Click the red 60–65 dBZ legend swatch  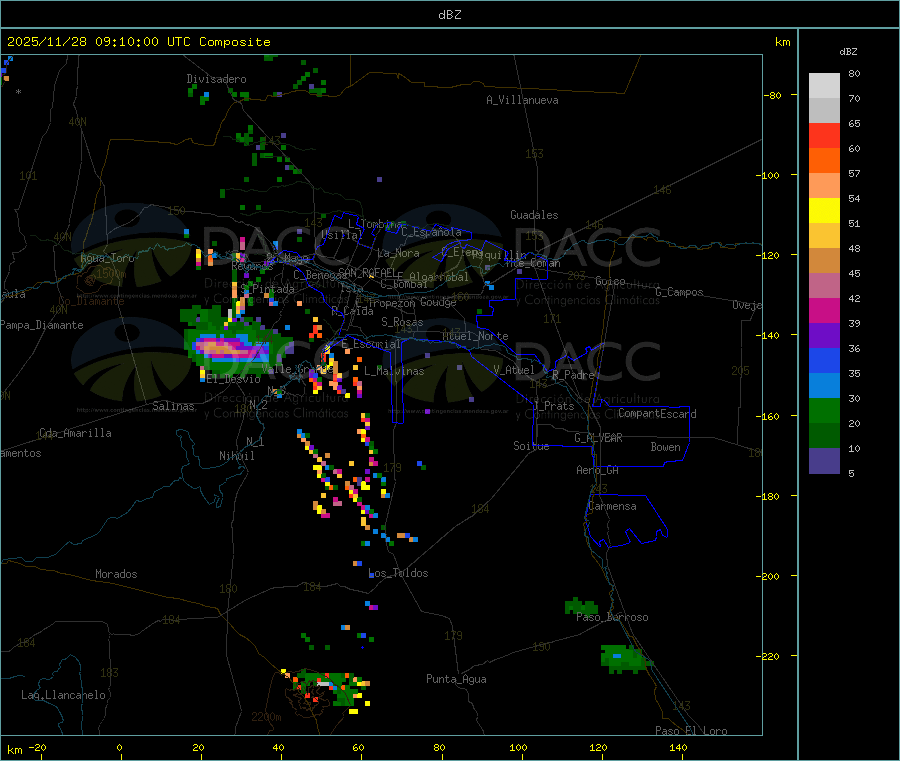[824, 135]
